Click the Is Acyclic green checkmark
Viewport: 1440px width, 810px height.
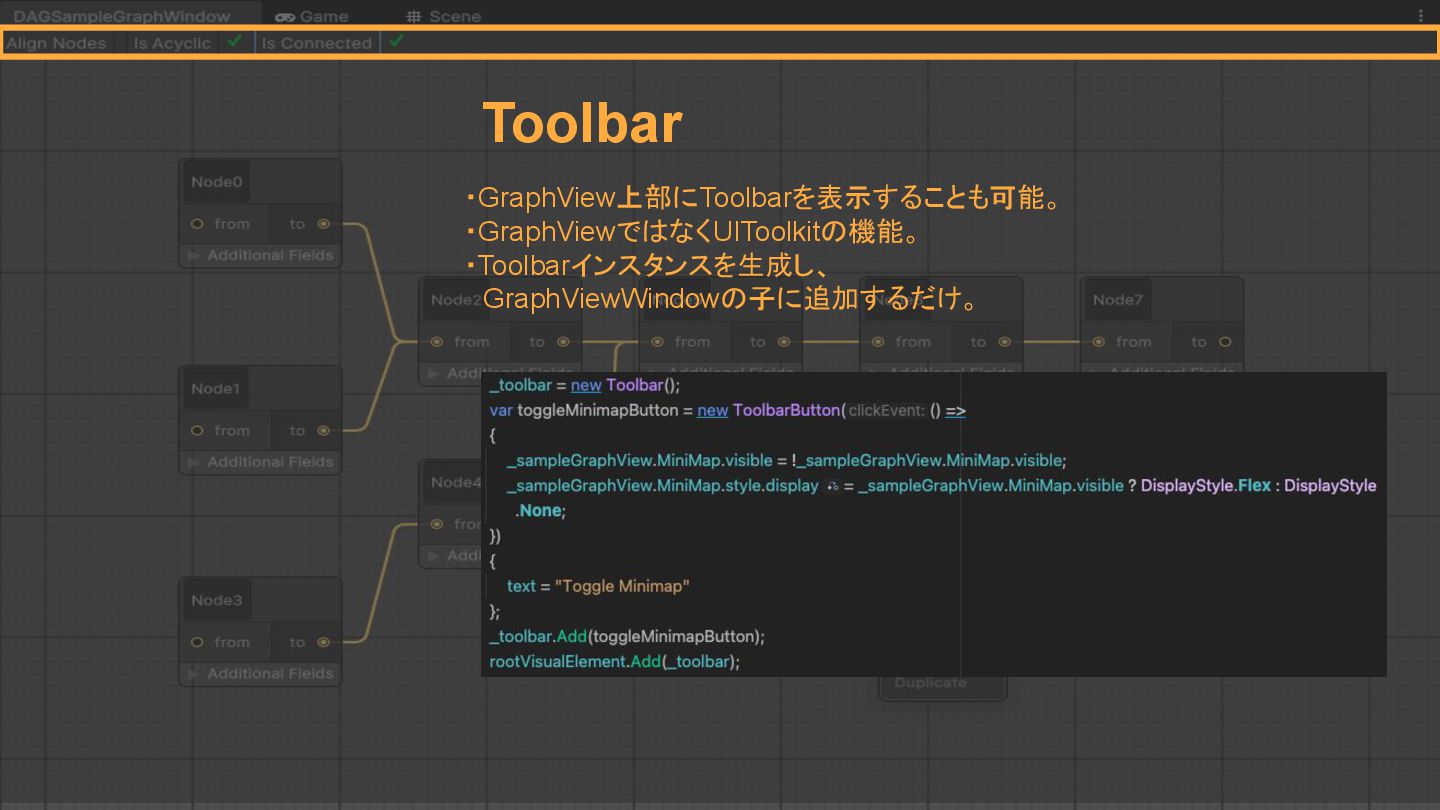[x=234, y=42]
